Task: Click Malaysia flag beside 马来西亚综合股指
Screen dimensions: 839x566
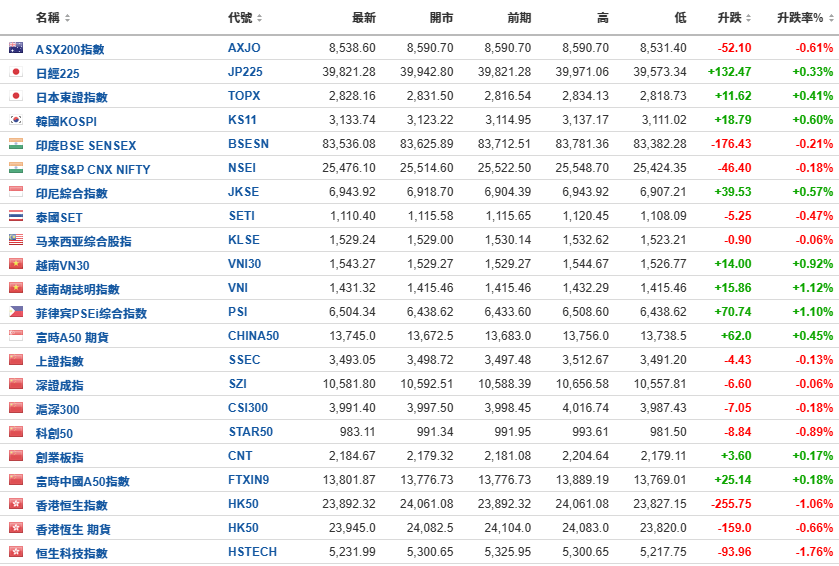Action: coord(16,240)
